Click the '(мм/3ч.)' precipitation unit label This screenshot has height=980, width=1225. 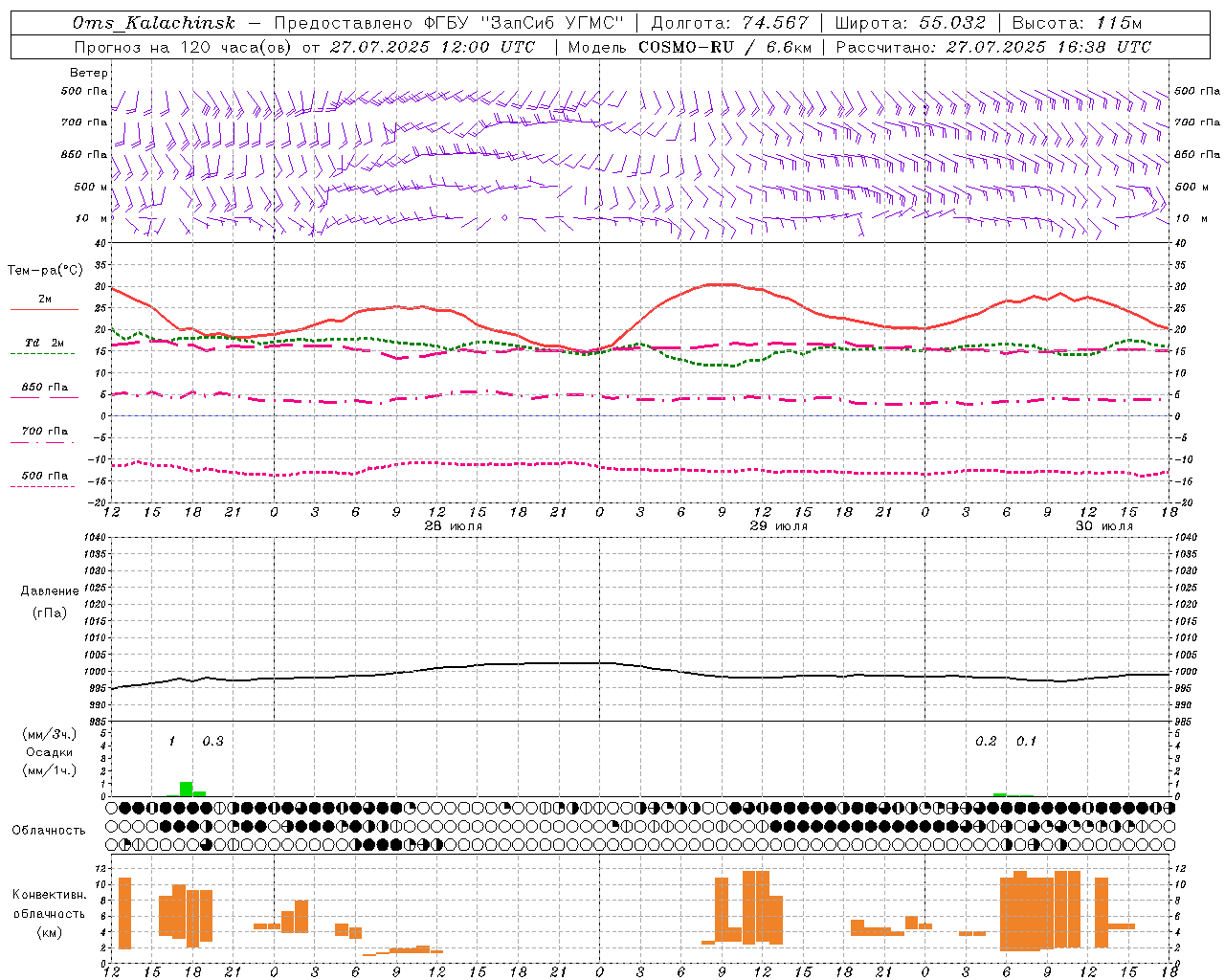49,734
